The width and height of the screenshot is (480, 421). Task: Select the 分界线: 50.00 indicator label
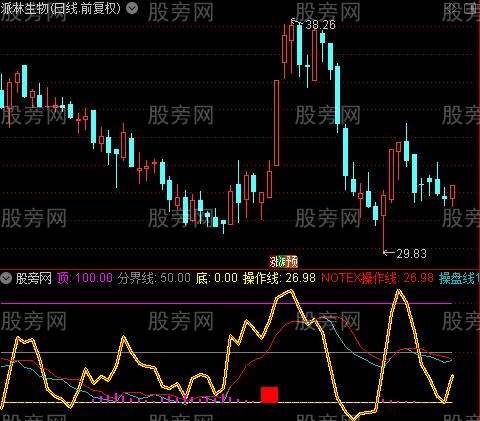pos(154,278)
